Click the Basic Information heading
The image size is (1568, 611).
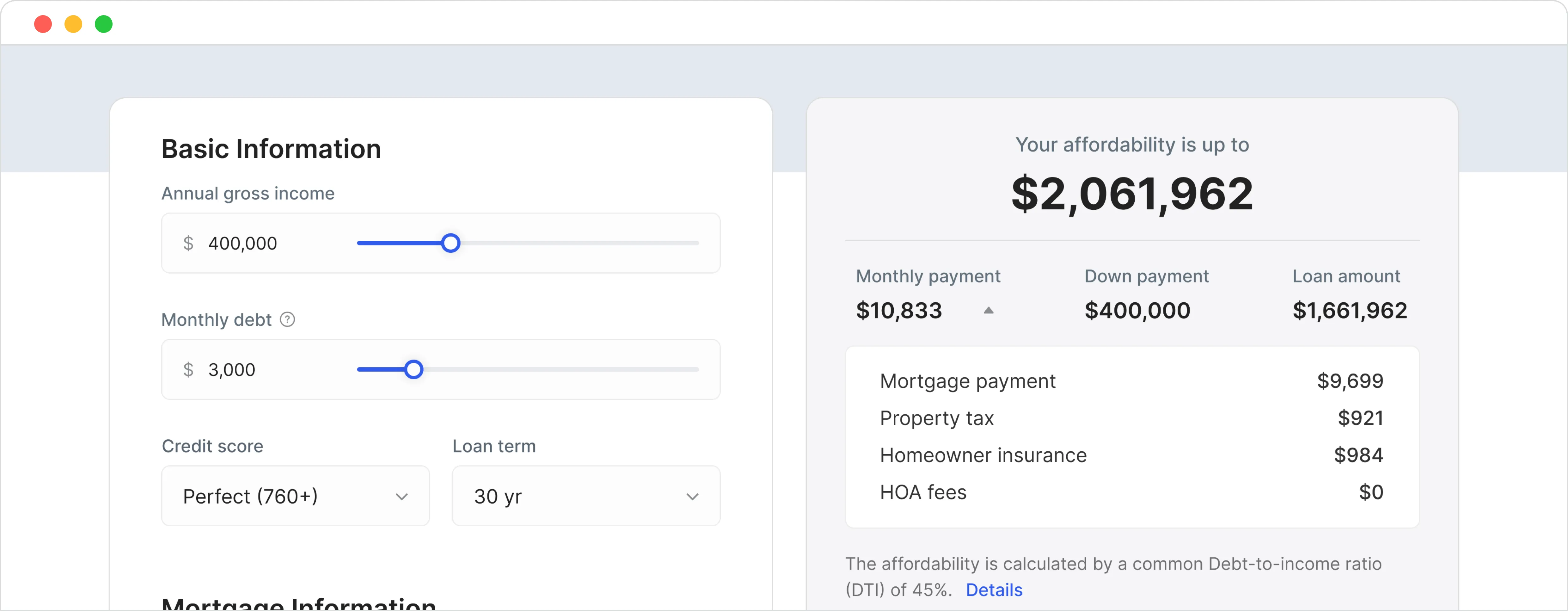point(271,148)
